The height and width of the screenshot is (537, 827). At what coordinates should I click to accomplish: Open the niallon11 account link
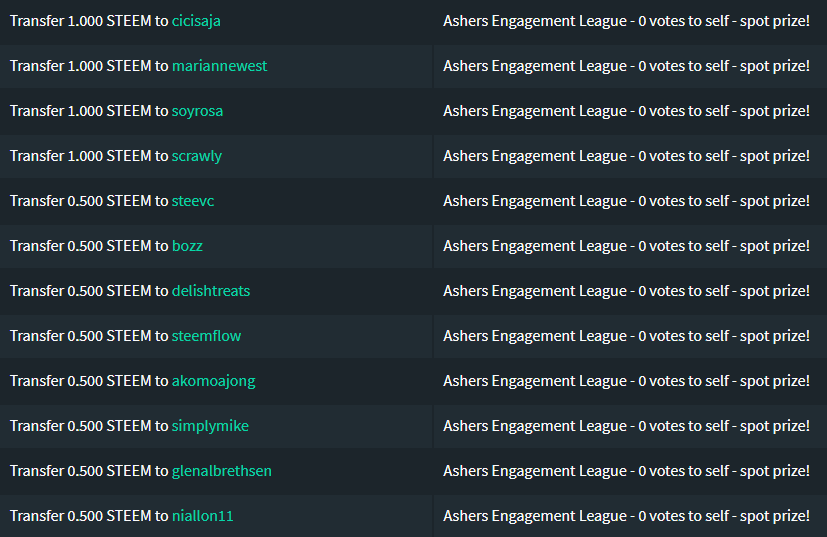(203, 516)
